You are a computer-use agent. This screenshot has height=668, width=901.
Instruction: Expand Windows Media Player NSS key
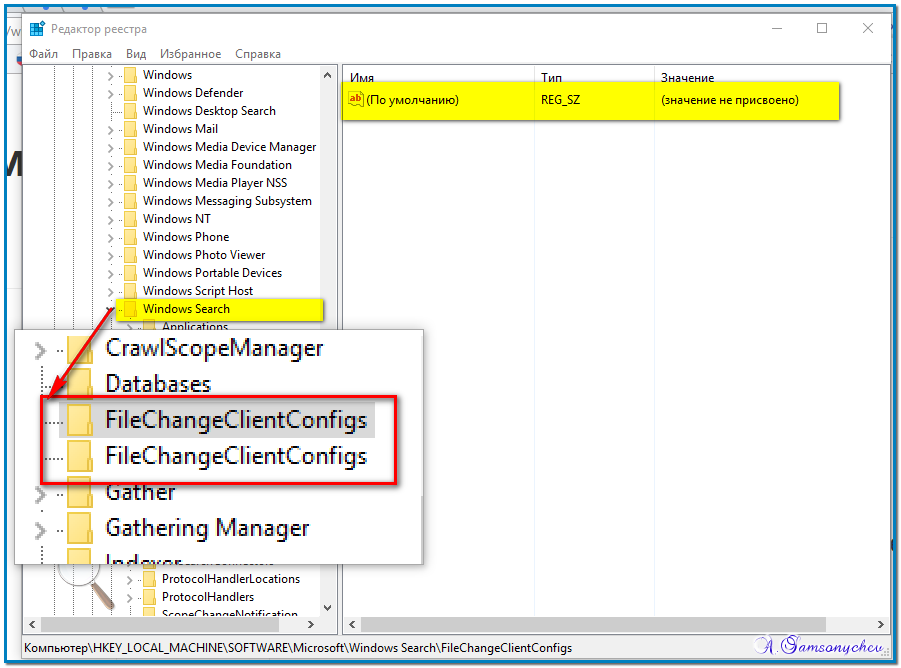110,183
